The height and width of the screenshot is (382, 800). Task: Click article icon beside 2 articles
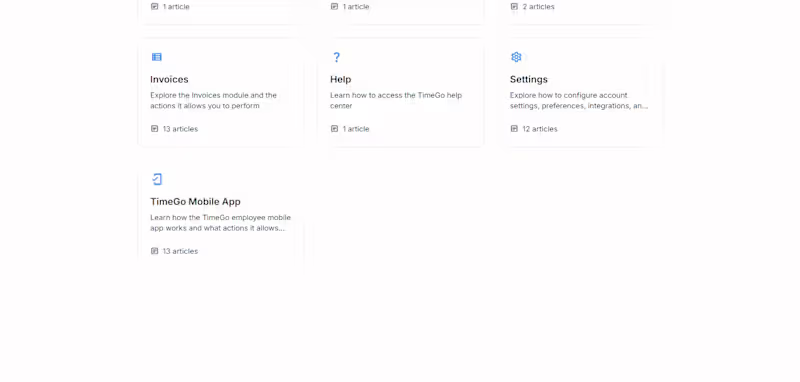pos(514,7)
